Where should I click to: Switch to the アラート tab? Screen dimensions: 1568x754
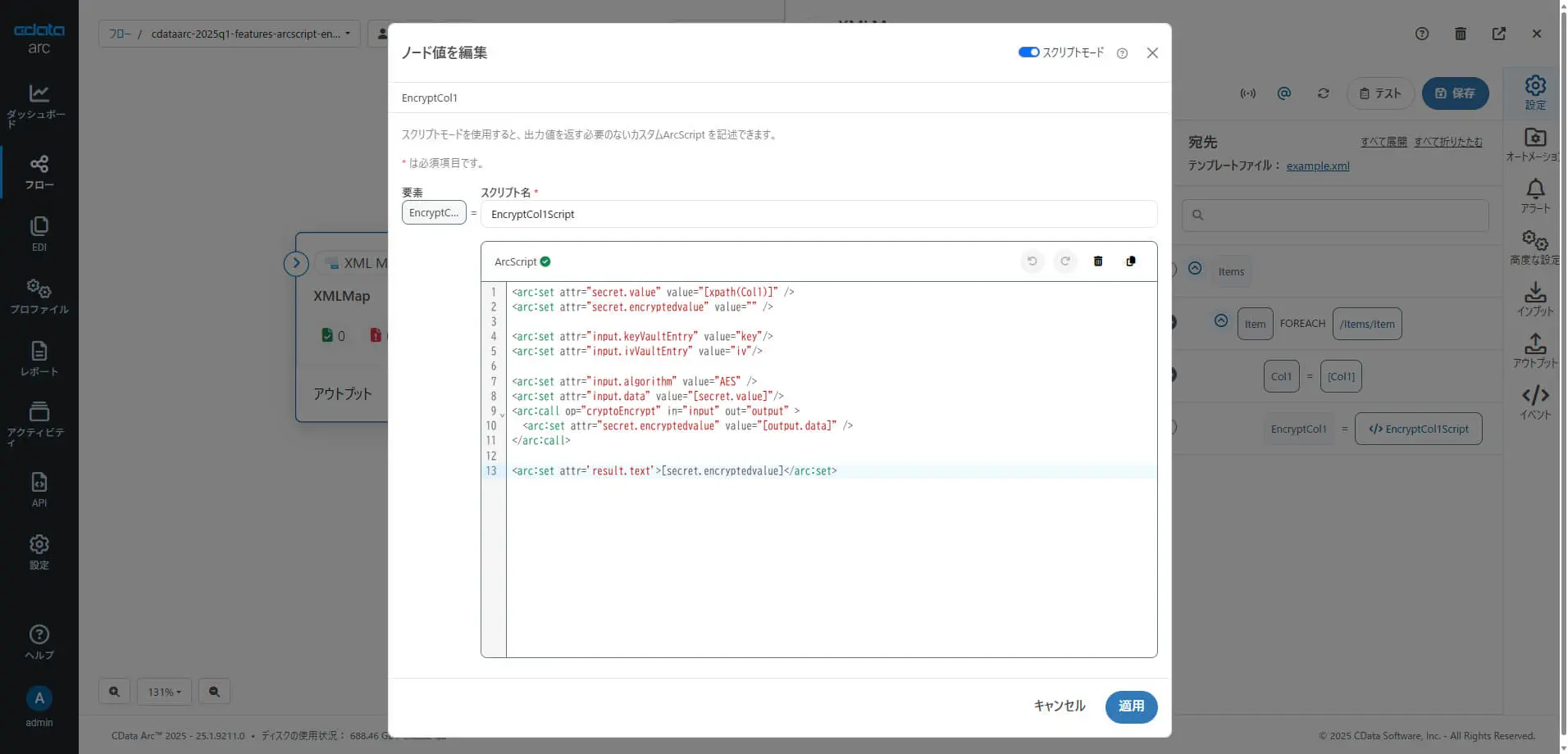[1535, 197]
